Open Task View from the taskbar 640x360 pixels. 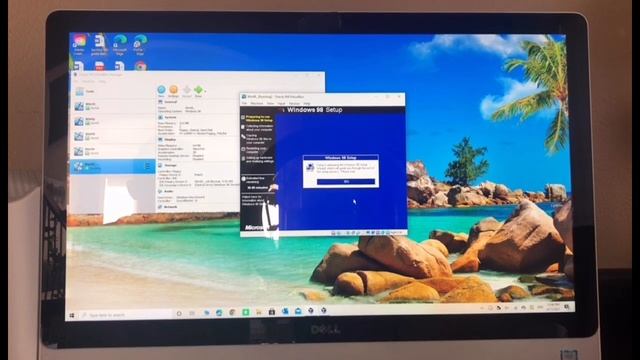pos(192,313)
